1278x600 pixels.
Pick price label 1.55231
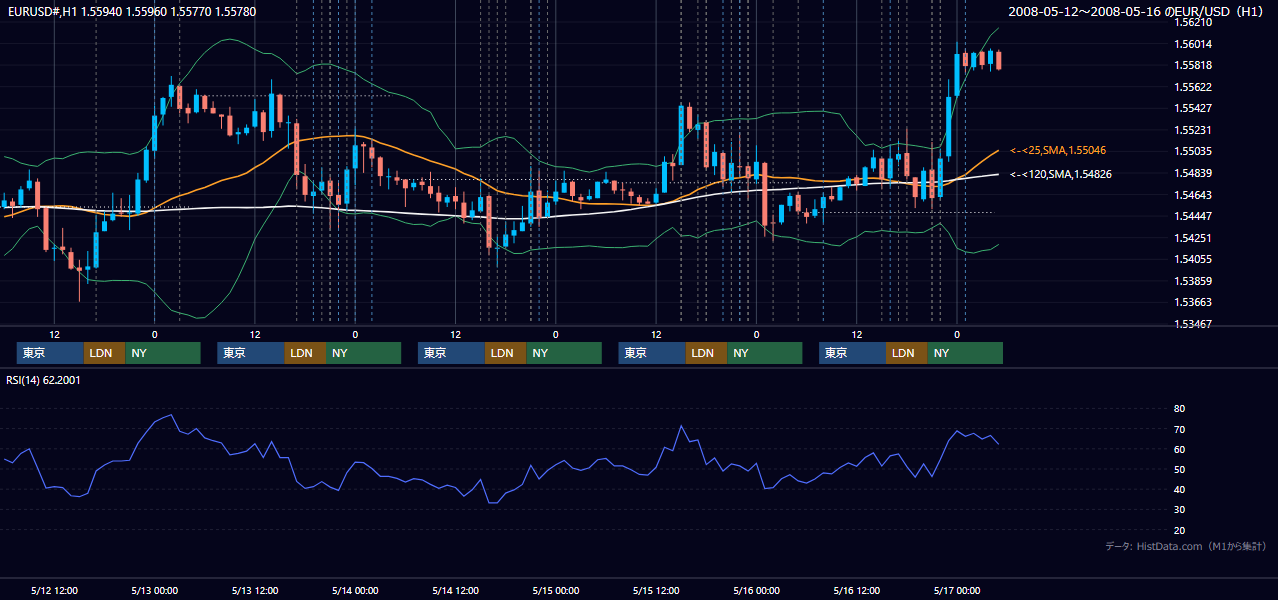[1194, 130]
